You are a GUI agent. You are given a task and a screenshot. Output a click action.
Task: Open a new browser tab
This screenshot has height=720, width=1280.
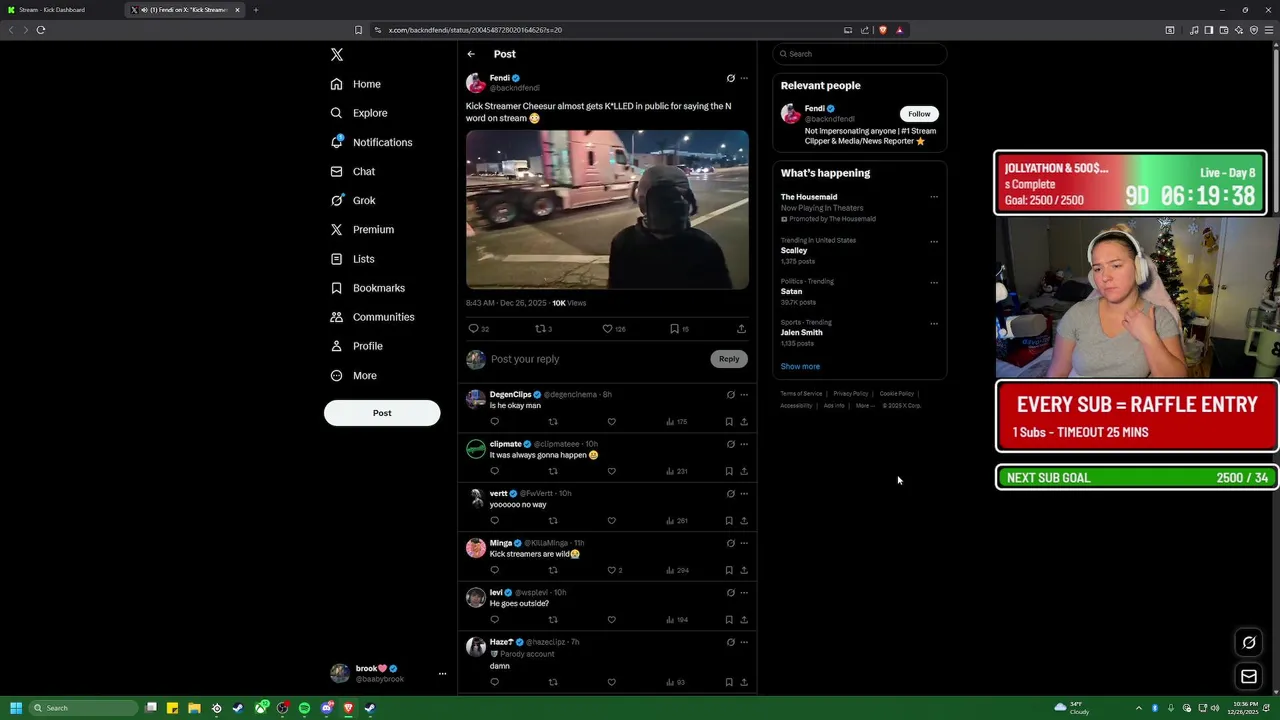(256, 10)
